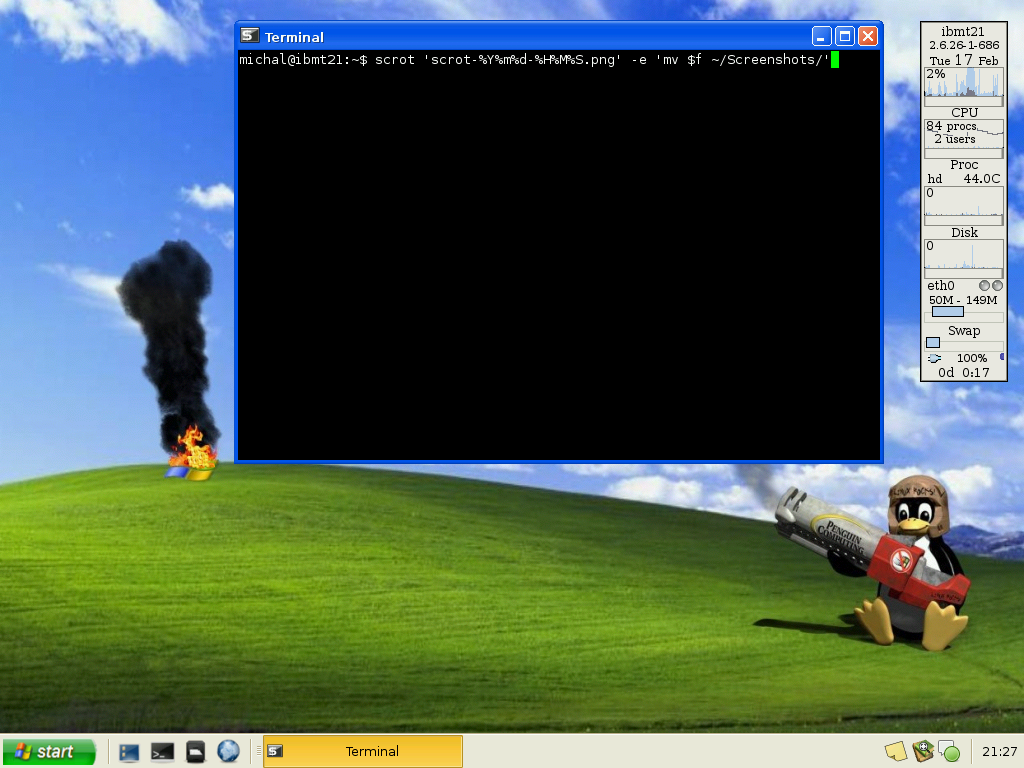
Task: Click the Swap label
Action: tap(964, 330)
